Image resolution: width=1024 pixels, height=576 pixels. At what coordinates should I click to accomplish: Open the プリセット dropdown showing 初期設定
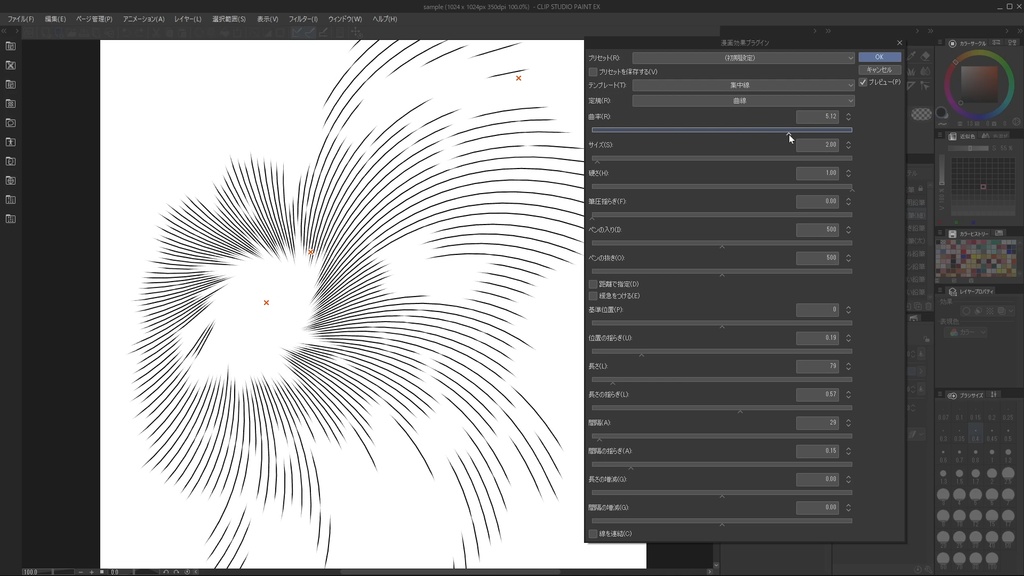(744, 56)
